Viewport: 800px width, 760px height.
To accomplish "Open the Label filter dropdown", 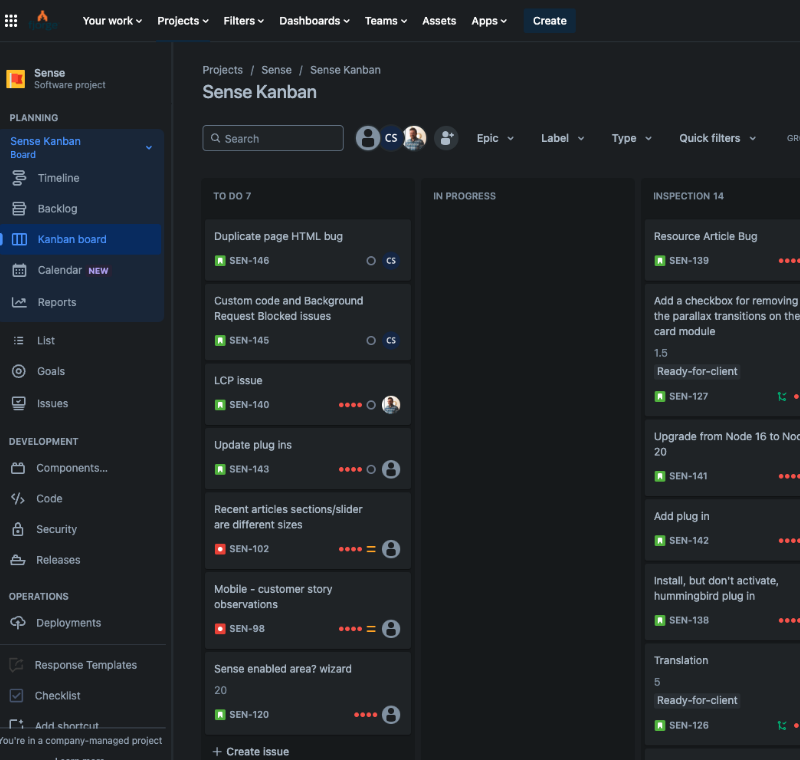I will pos(562,138).
